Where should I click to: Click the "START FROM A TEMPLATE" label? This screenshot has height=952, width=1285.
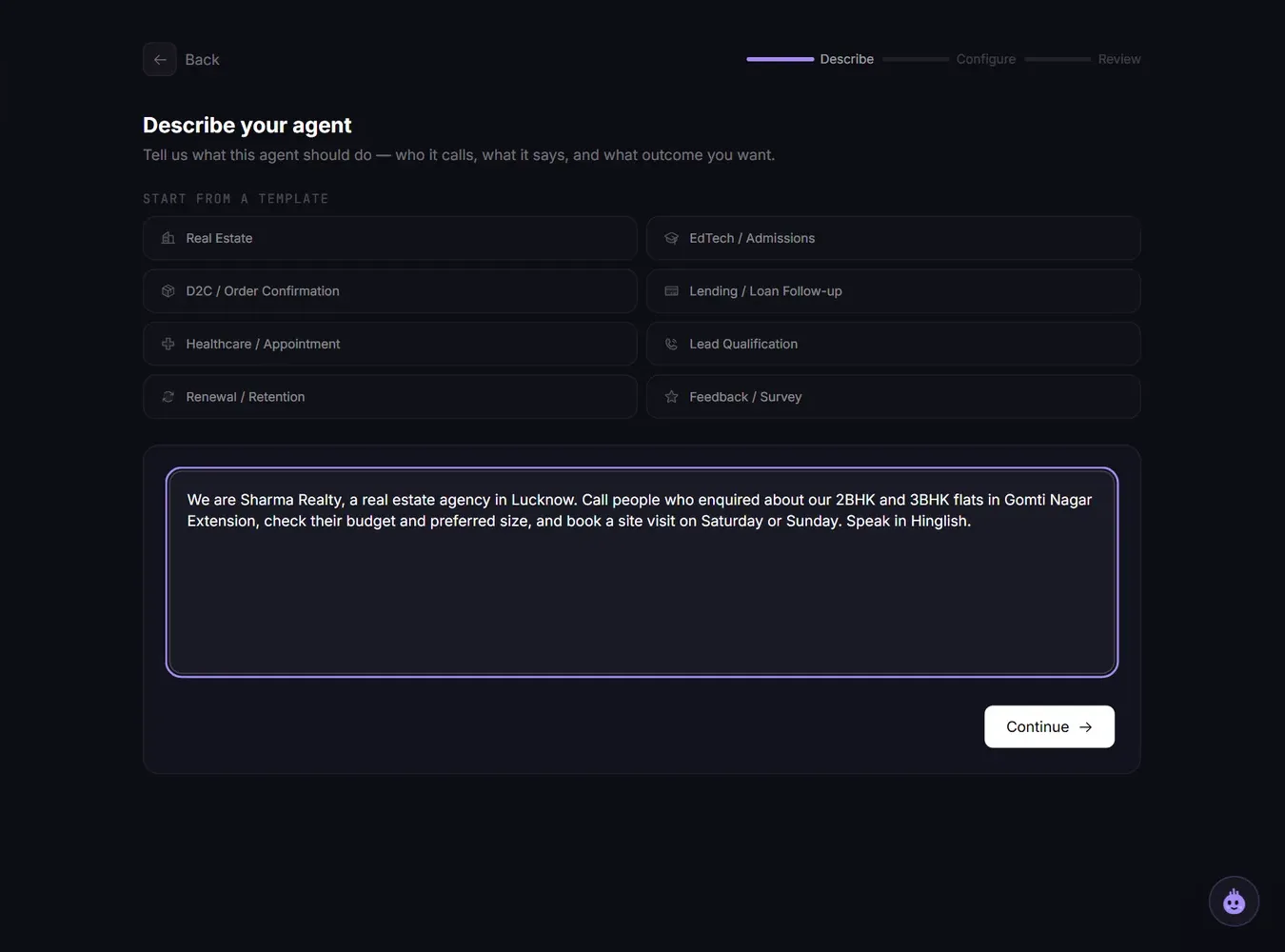(236, 199)
